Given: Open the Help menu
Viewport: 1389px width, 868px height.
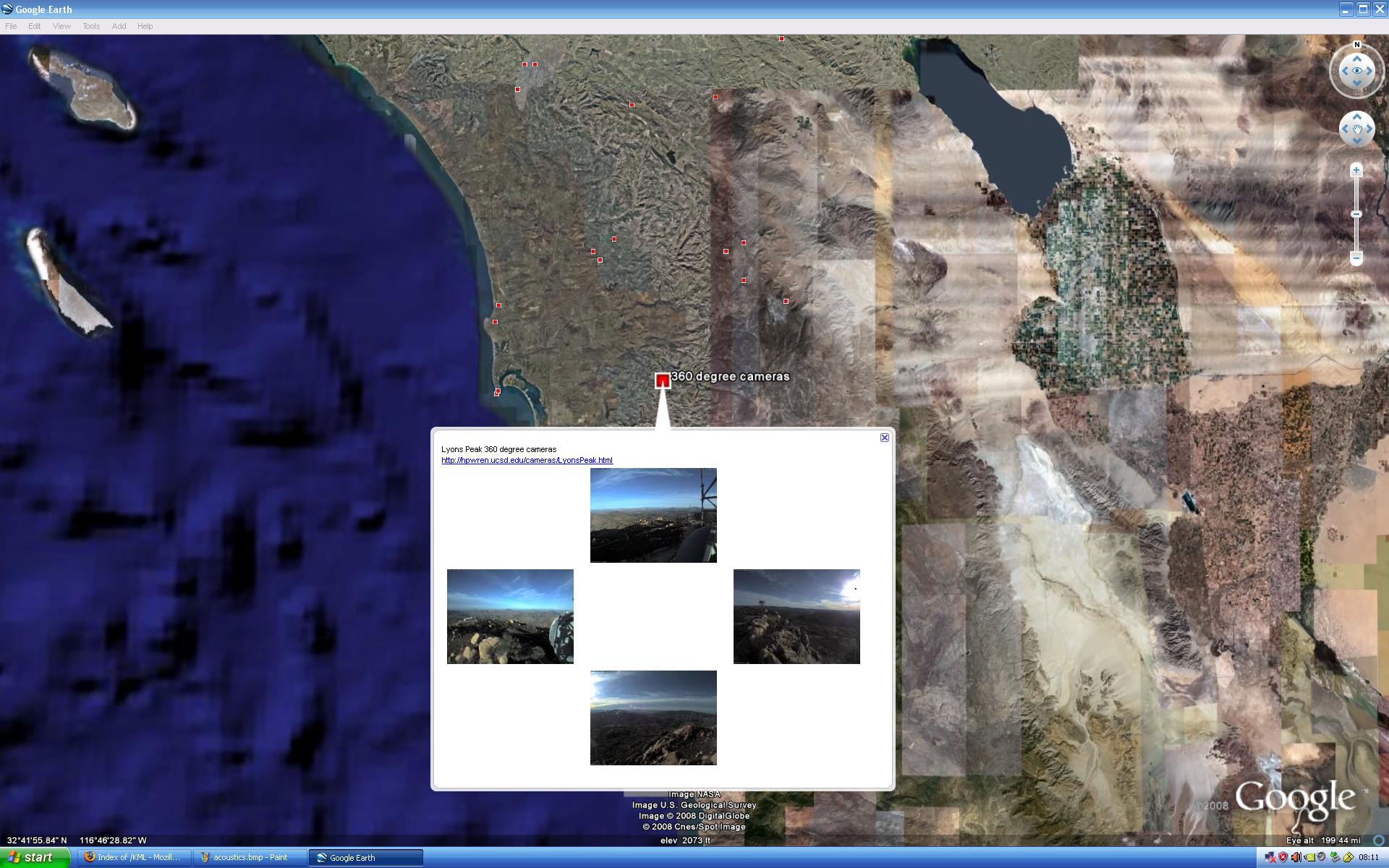Looking at the screenshot, I should 145,26.
